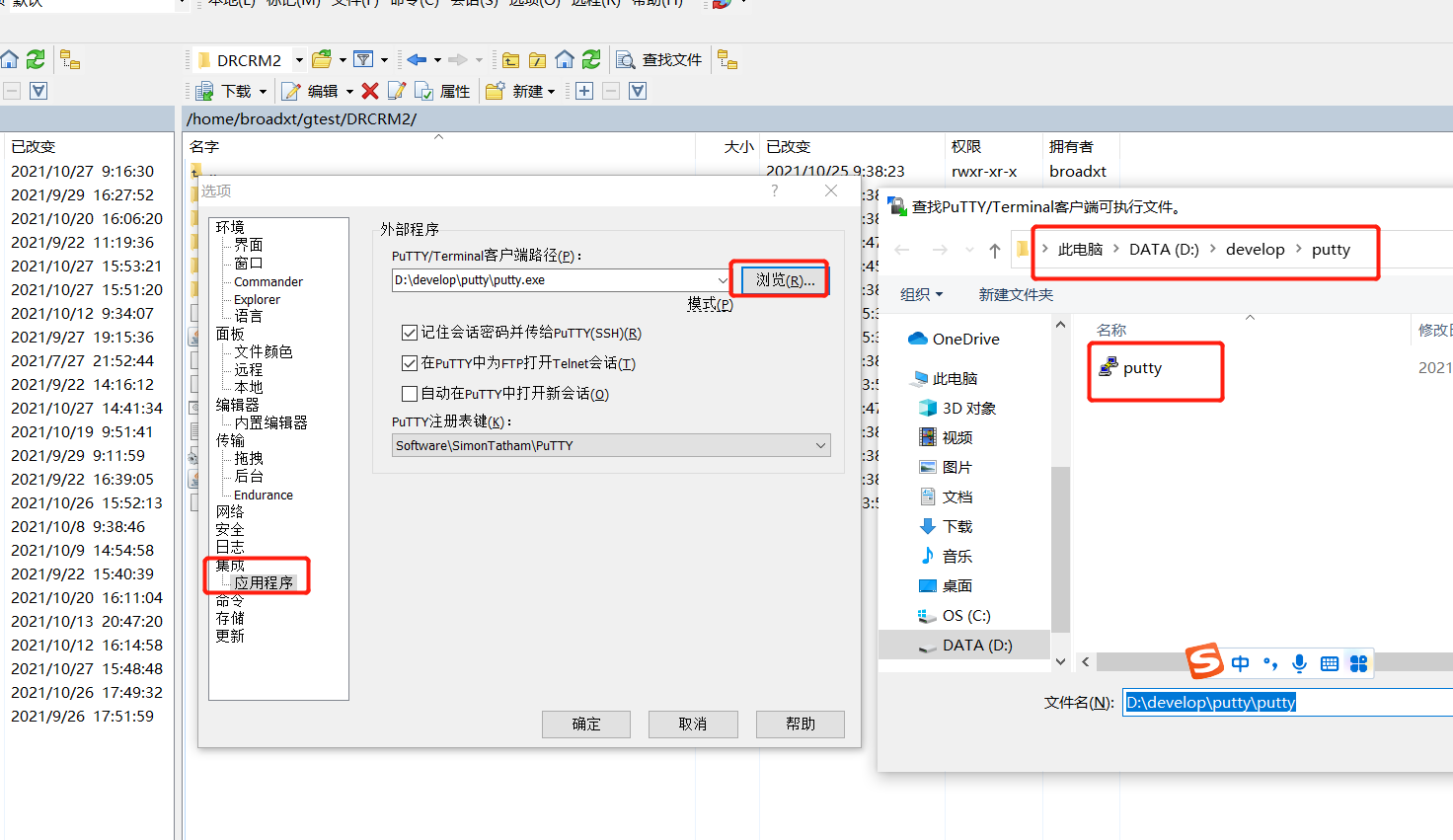
Task: Open 属性 properties for selected file
Action: click(x=443, y=91)
